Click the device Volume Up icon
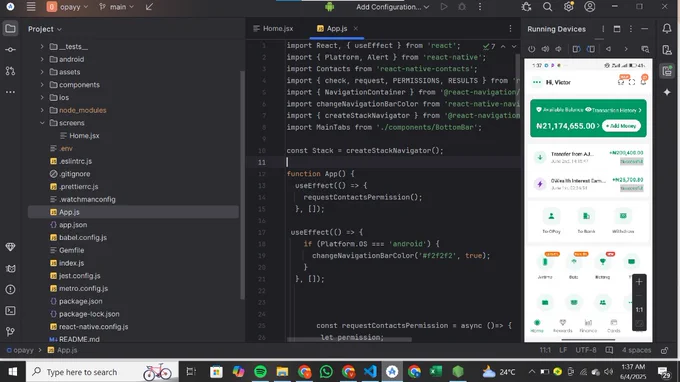 point(545,49)
